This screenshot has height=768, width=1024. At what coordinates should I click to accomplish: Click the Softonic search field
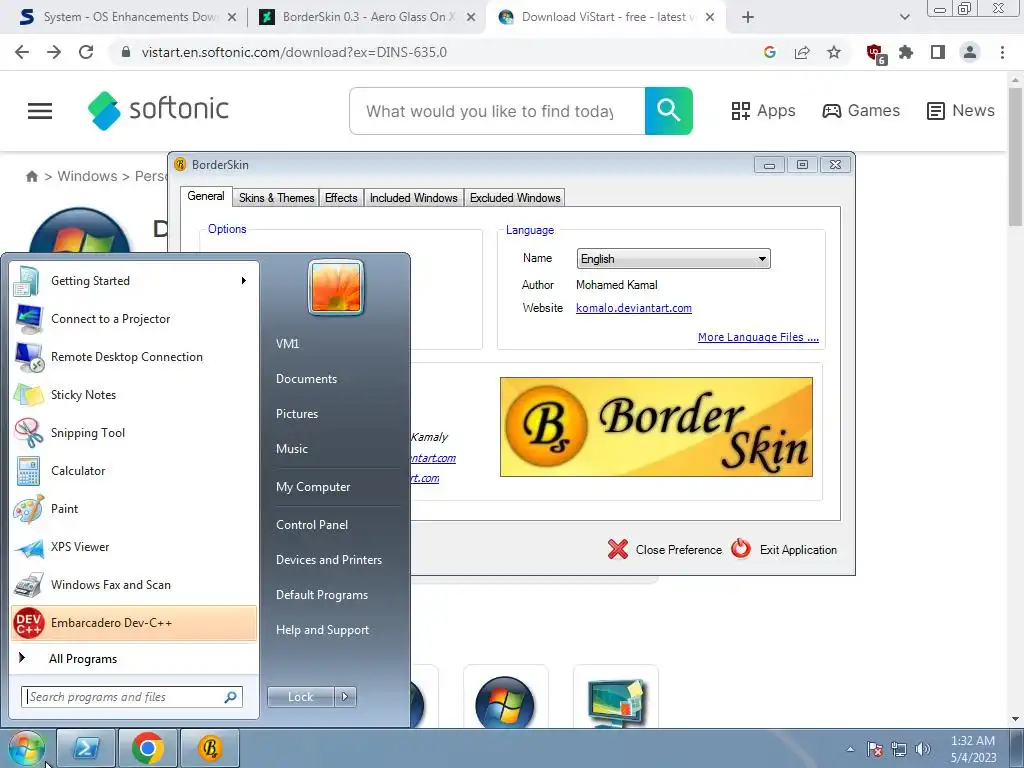(497, 111)
